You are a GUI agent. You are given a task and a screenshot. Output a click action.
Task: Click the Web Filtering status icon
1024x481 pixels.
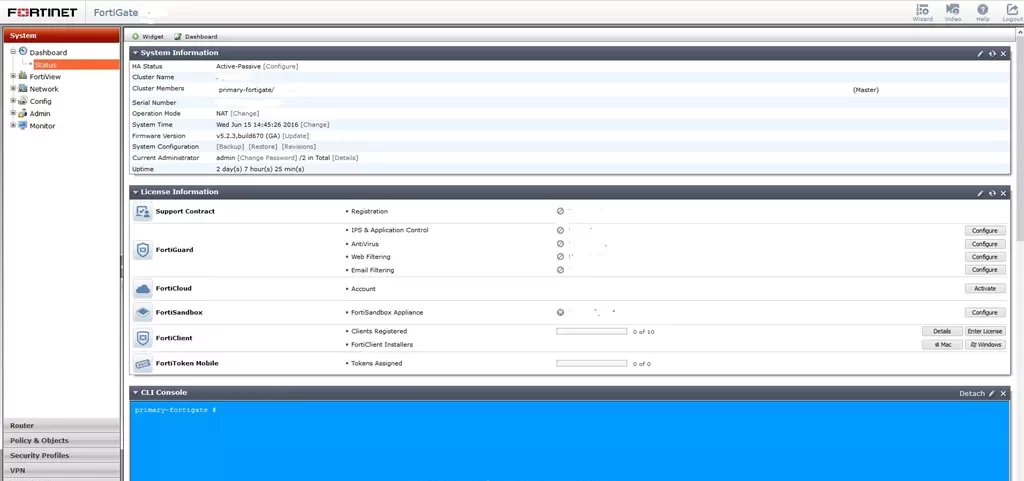click(560, 257)
